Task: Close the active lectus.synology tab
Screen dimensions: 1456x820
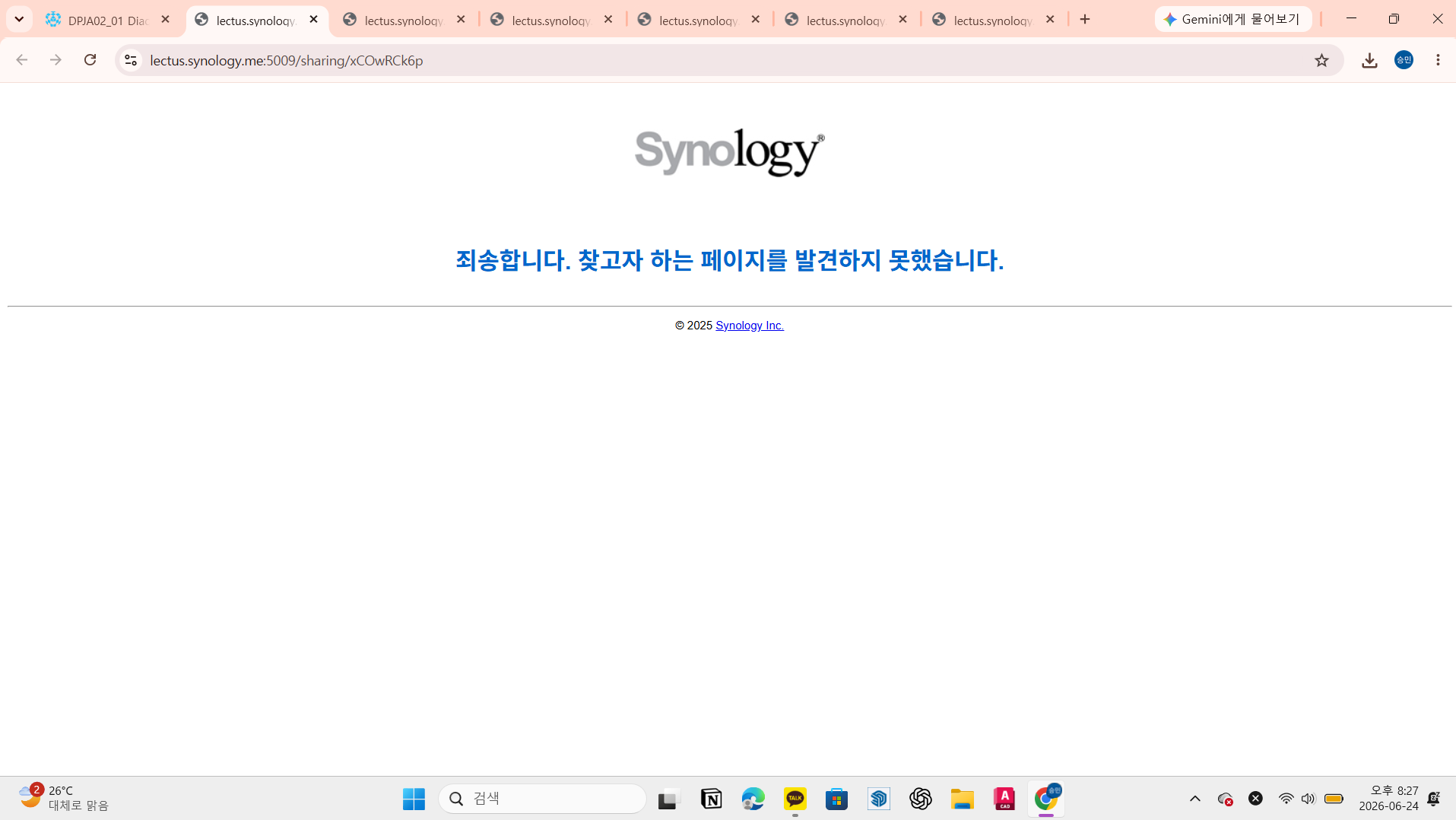Action: [314, 20]
